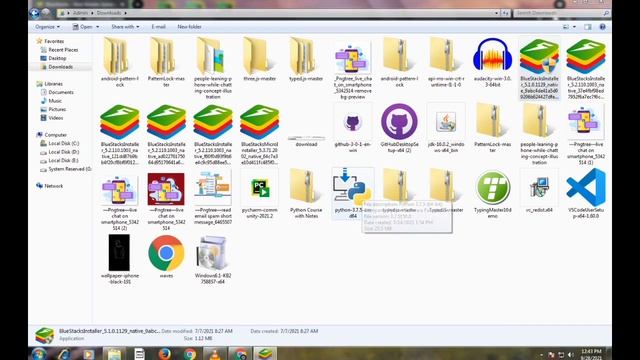Expand the arrow next to Open button
640x360 pixels.
98,27
